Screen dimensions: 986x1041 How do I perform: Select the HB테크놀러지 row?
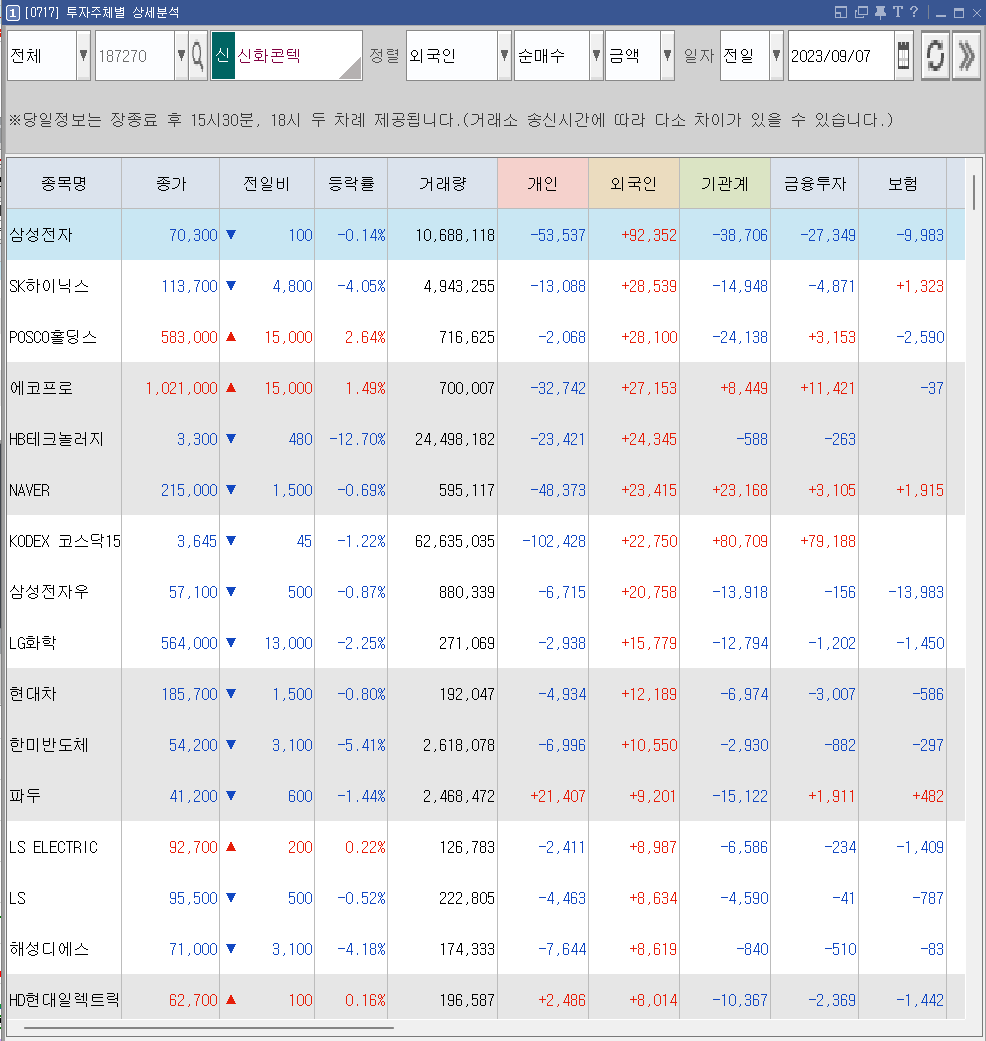tap(485, 439)
